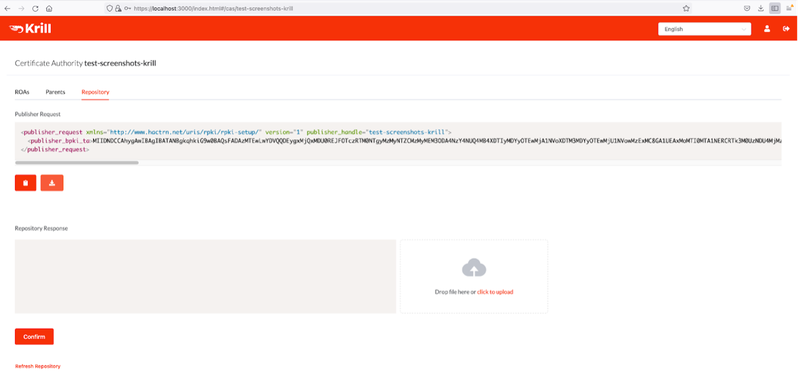Click the 'Drop file here or' text
Screen dimensions: 800x379
point(455,292)
